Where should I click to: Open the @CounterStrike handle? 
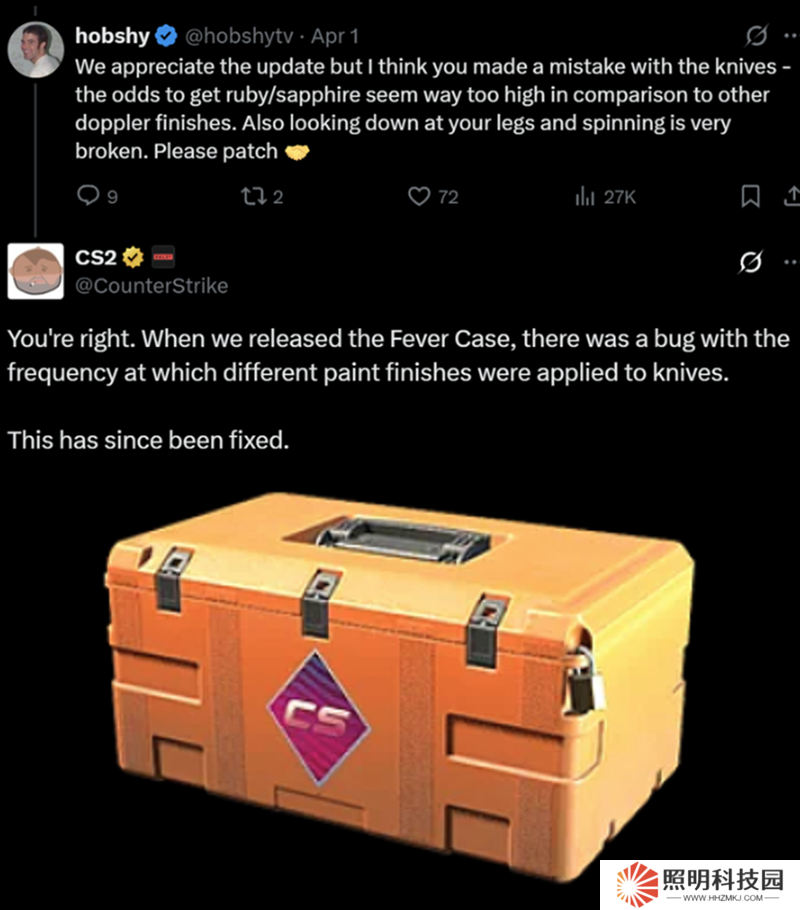(152, 286)
